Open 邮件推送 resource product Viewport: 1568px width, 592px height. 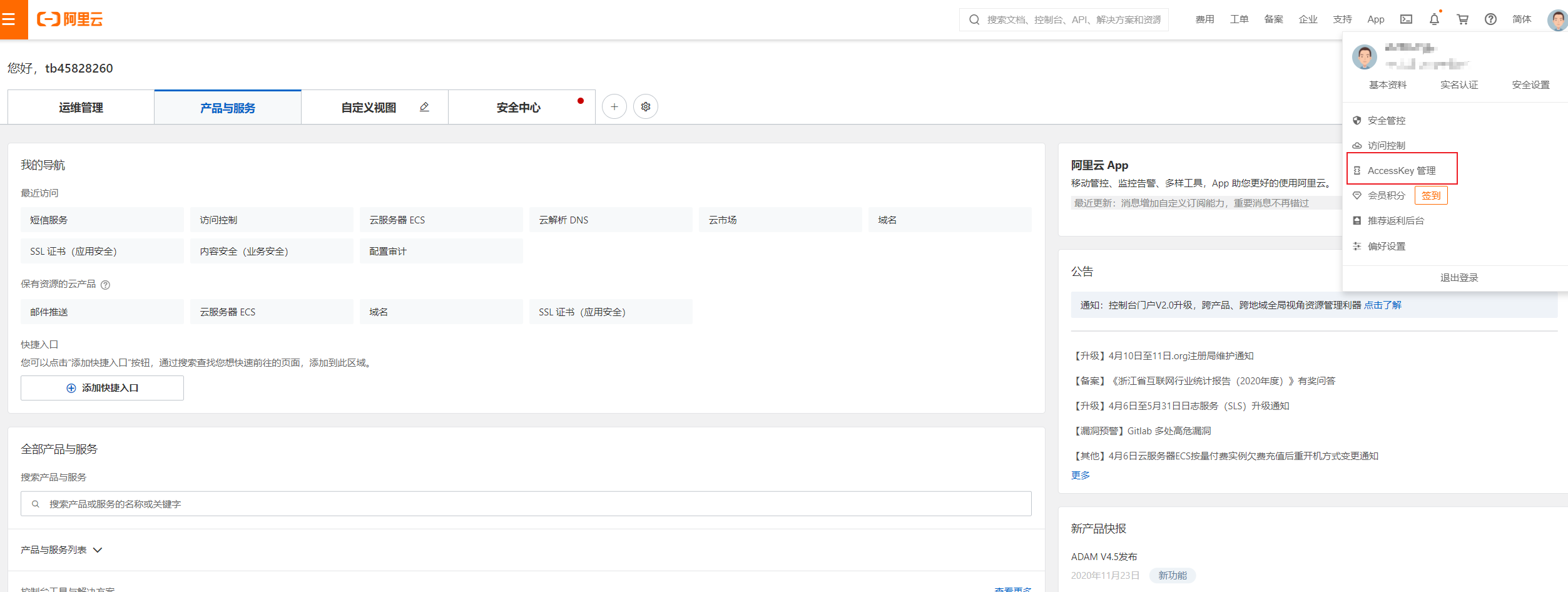point(102,312)
